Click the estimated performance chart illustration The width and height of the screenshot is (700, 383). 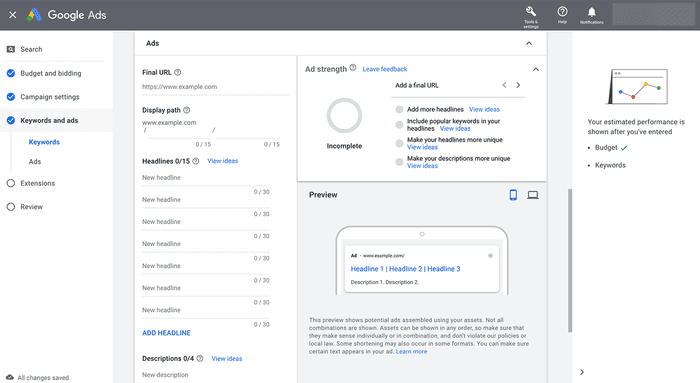point(637,87)
